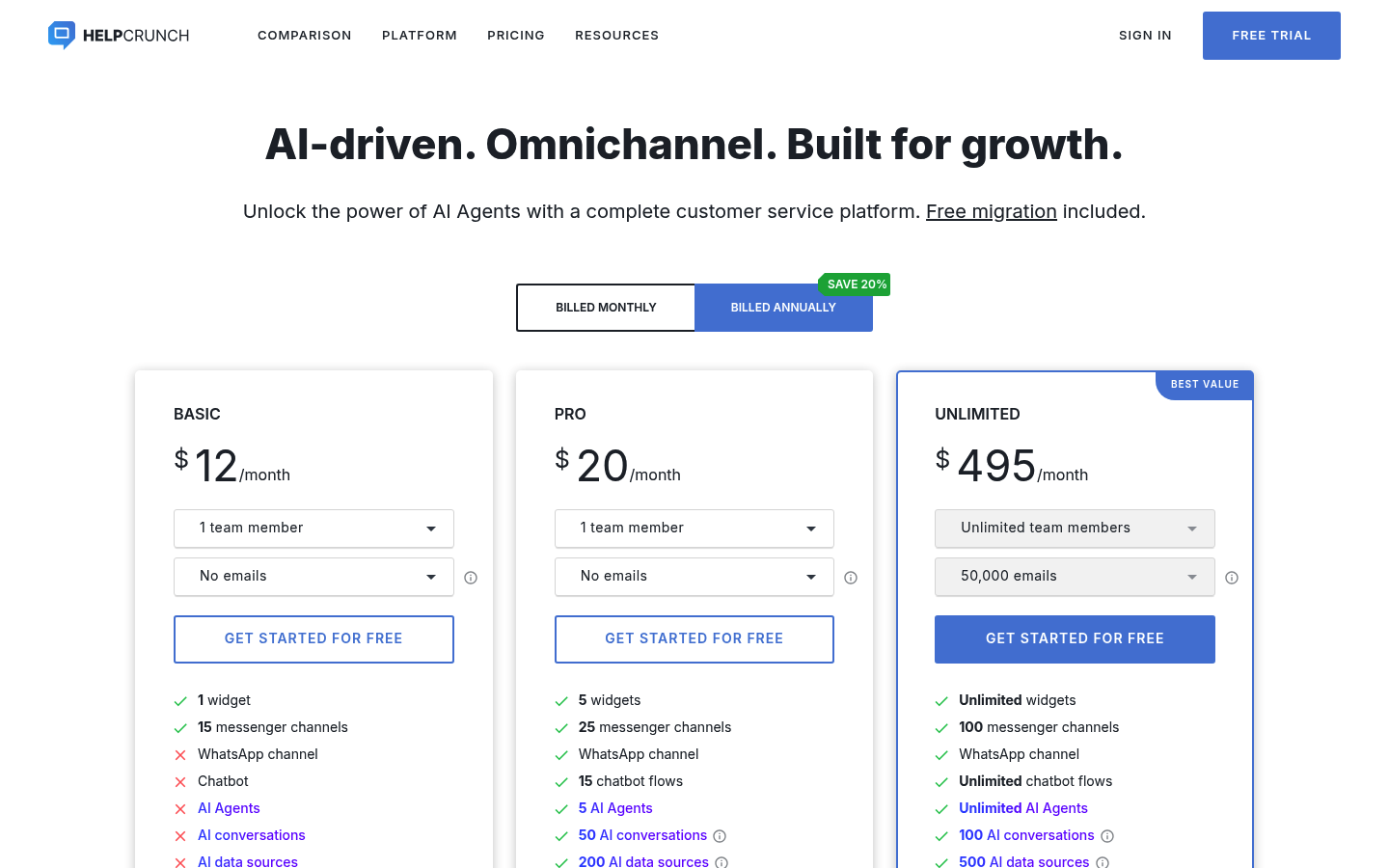This screenshot has height=868, width=1389.
Task: Click info icon next to 50 AI conversations
Action: (720, 836)
